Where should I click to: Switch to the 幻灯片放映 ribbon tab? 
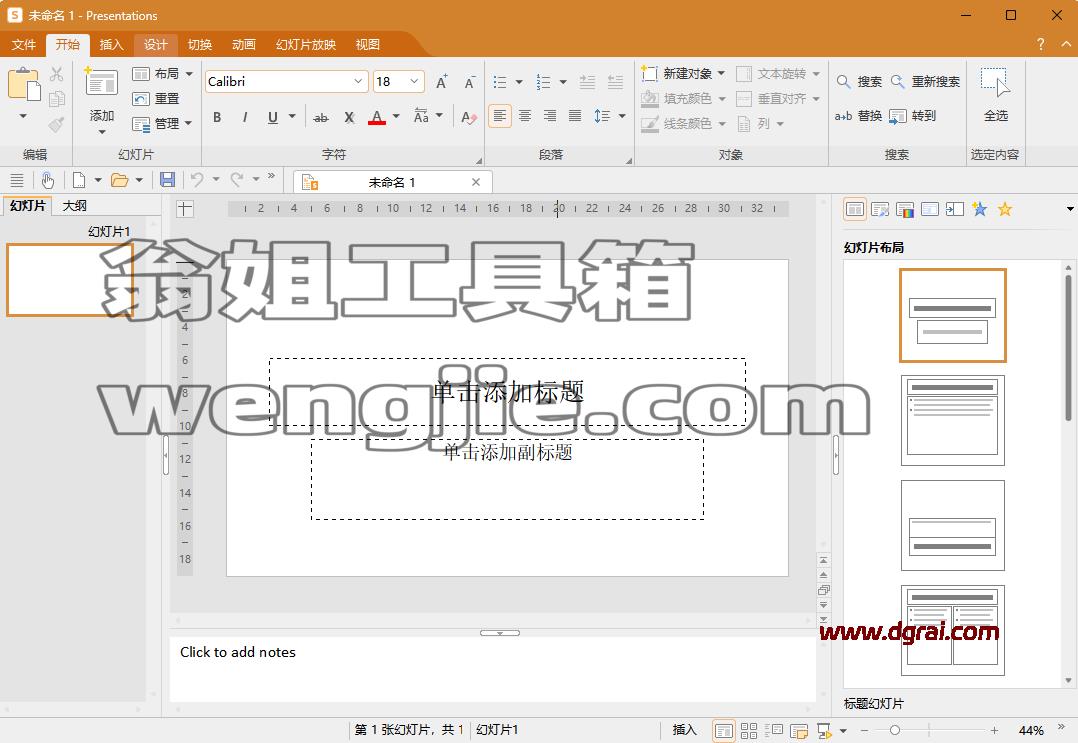tap(306, 45)
